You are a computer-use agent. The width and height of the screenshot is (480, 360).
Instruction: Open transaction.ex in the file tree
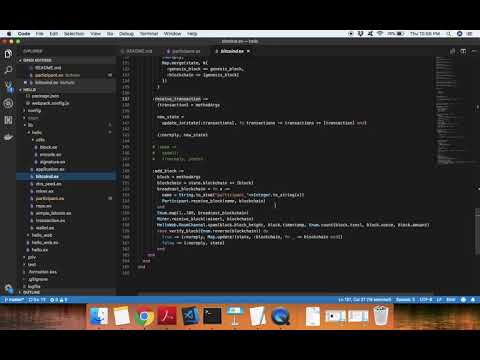point(50,220)
